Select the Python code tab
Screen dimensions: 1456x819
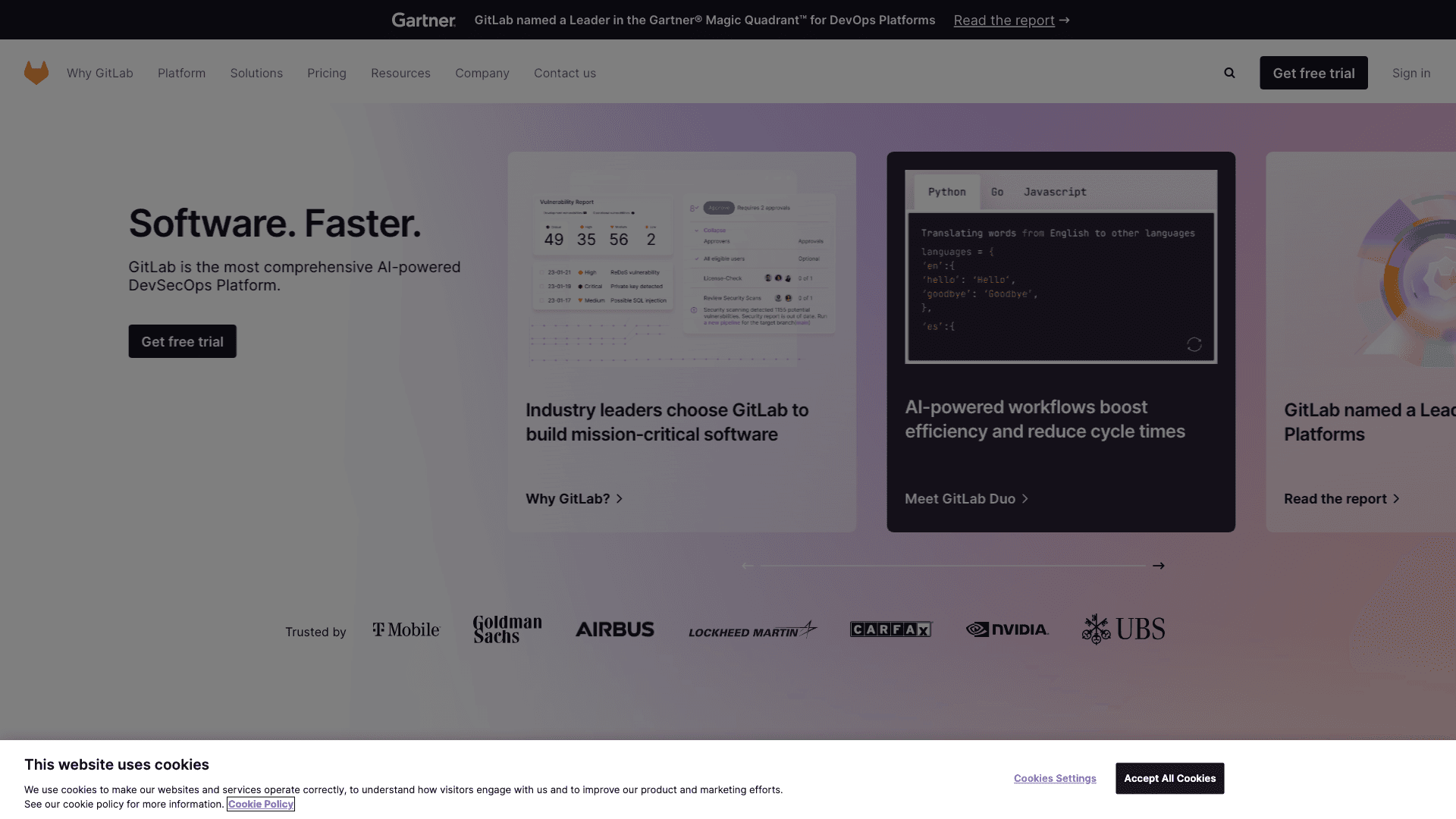947,192
